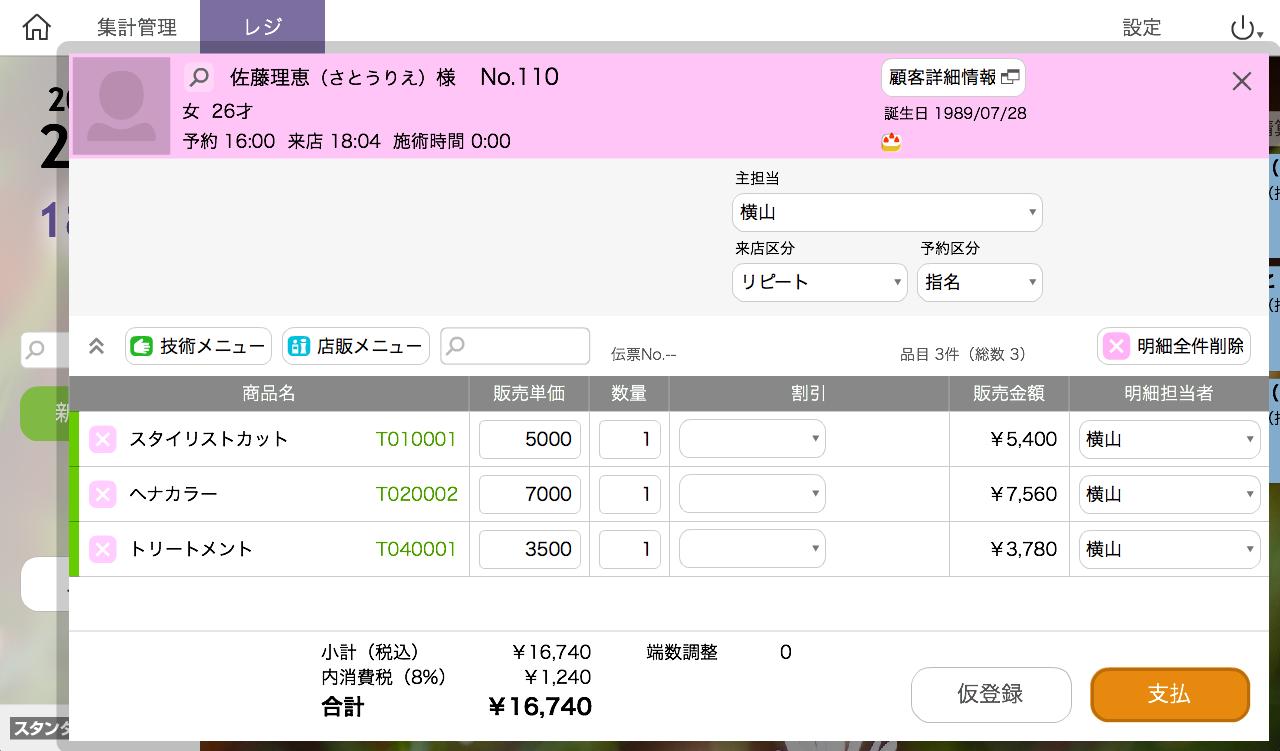This screenshot has width=1280, height=751.
Task: Click the 販売金額 column header
Action: (1009, 394)
